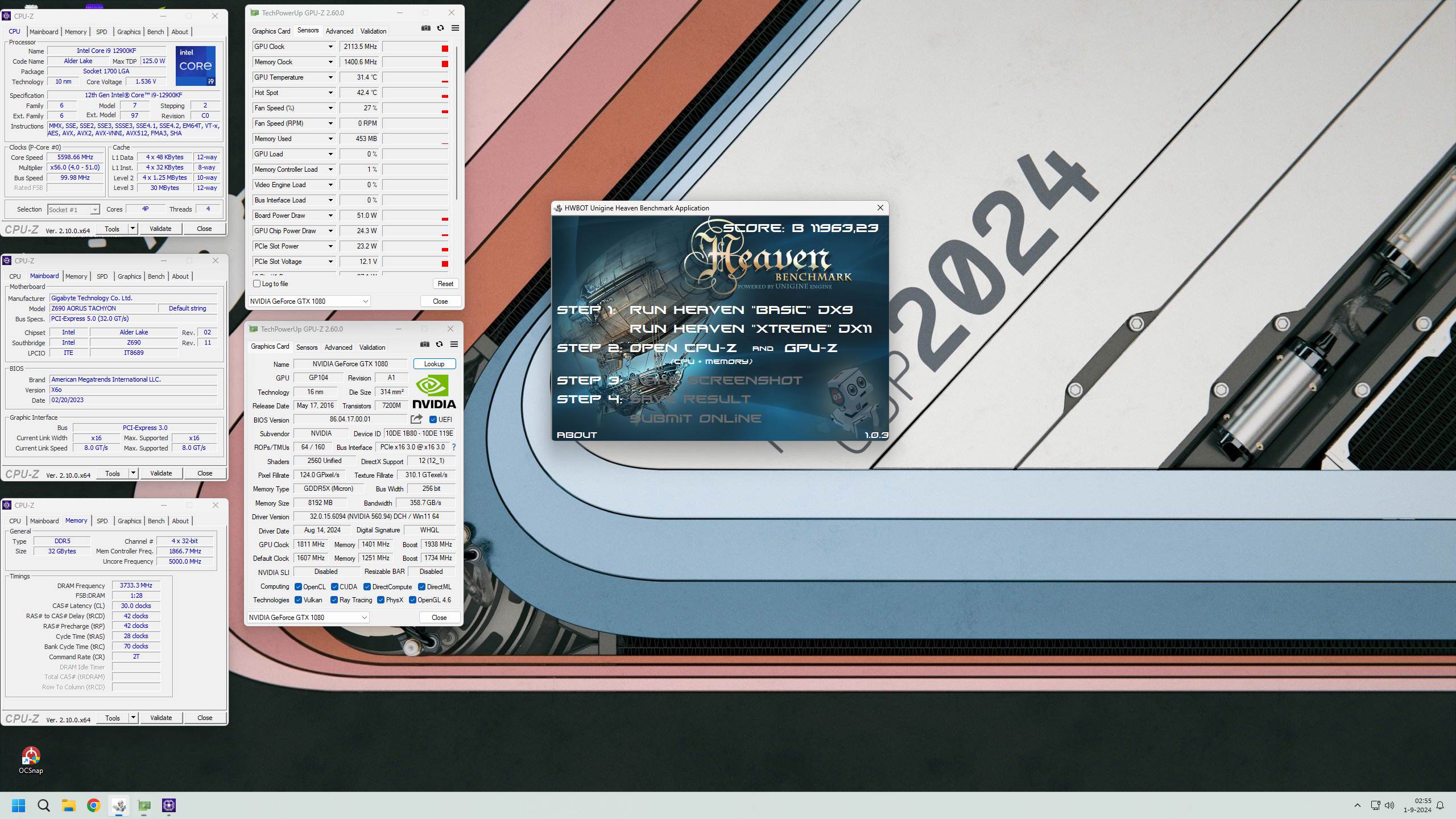Click the camera icon in GPU-Z Graphics Card window
This screenshot has width=1456, height=819.
pos(425,344)
